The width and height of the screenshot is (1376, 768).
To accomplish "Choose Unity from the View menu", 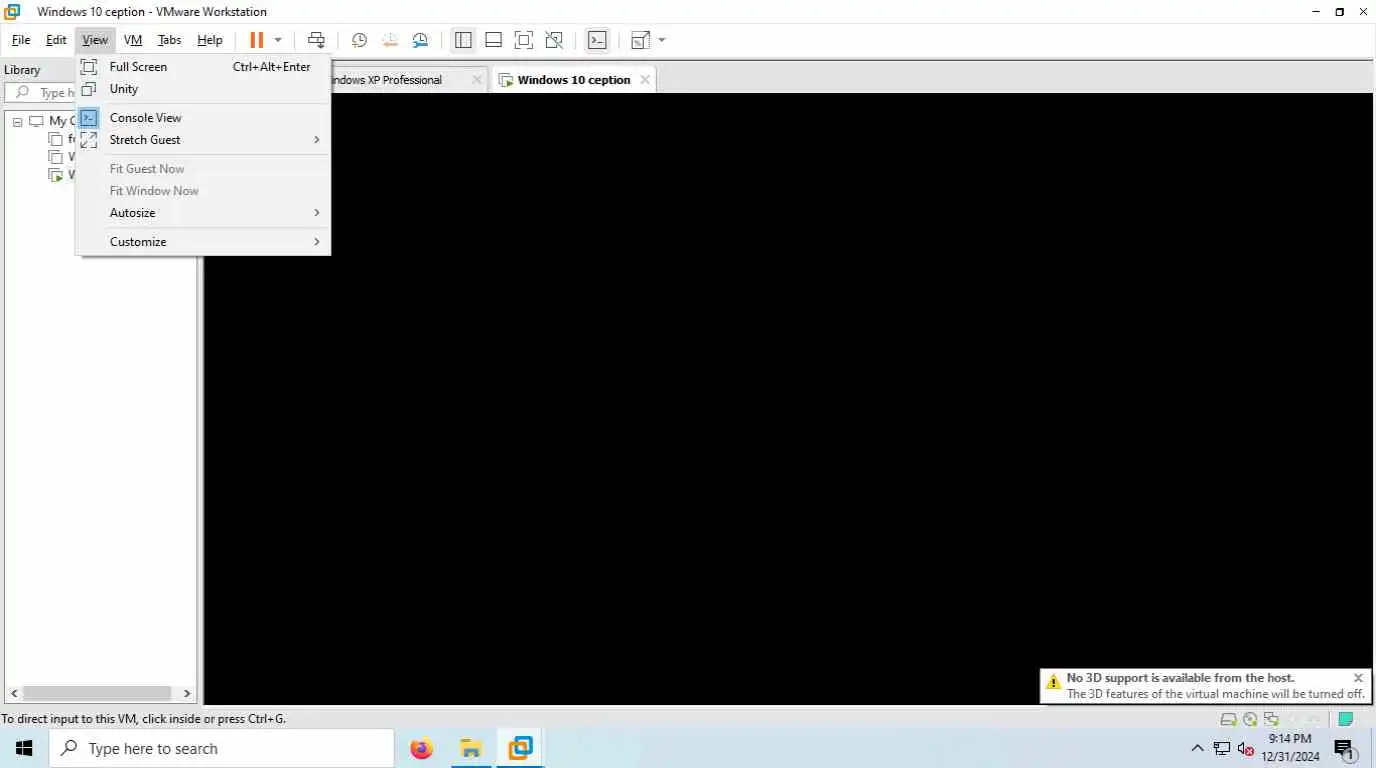I will 203,89.
